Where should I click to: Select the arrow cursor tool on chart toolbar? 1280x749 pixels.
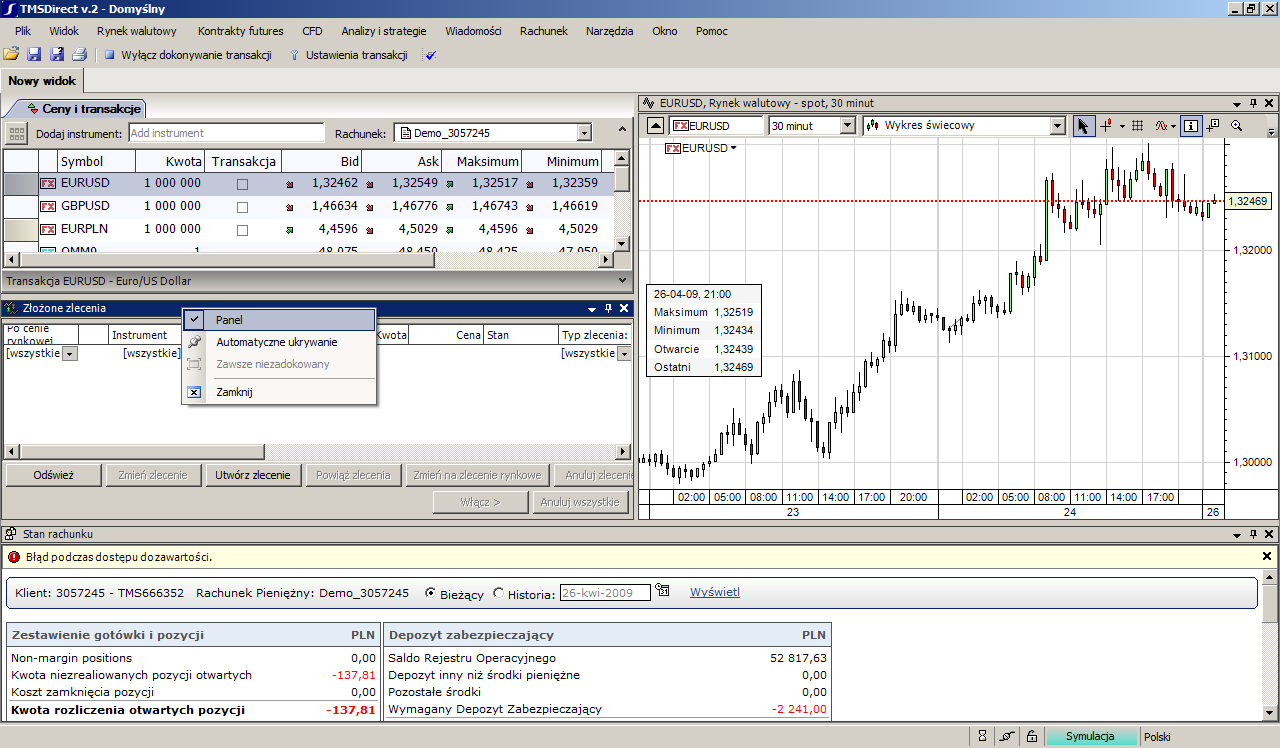[1084, 126]
